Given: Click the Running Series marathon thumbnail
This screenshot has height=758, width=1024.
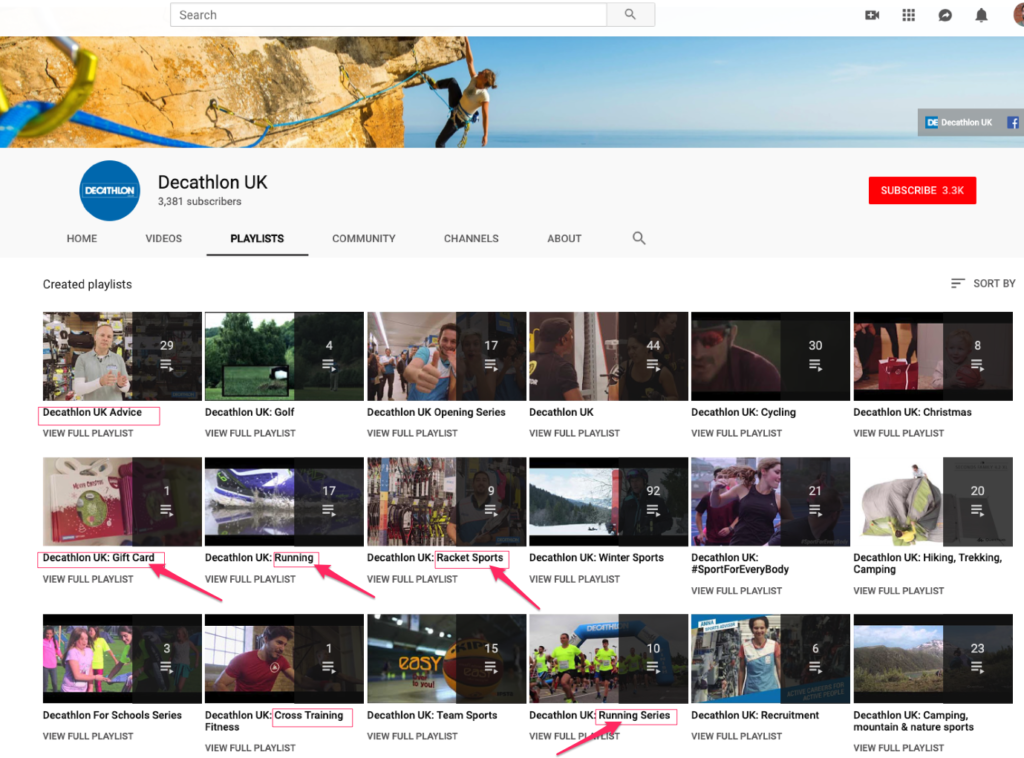Looking at the screenshot, I should 608,658.
